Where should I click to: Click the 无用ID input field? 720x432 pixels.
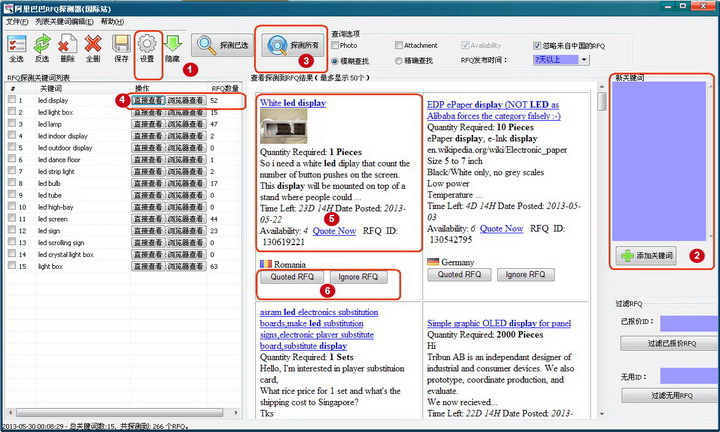tap(690, 376)
